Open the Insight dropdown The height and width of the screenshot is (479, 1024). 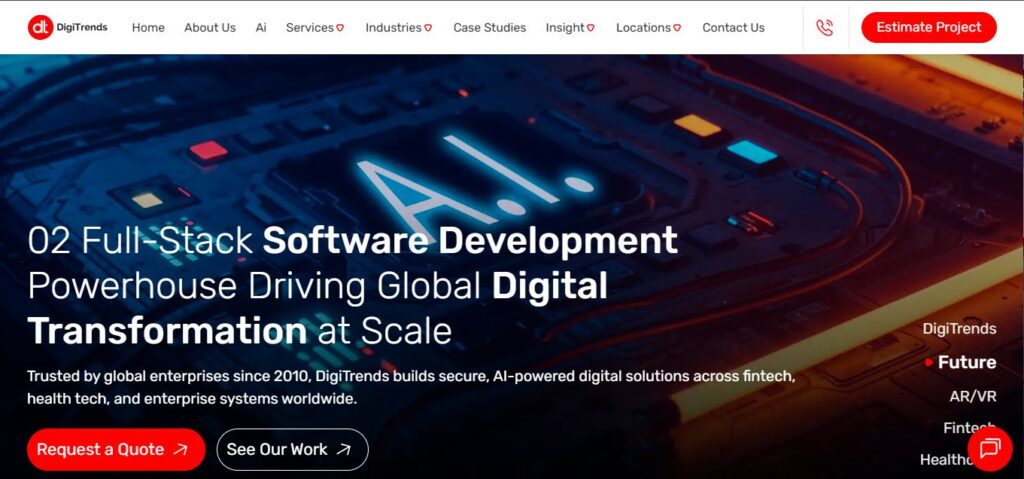(x=570, y=28)
